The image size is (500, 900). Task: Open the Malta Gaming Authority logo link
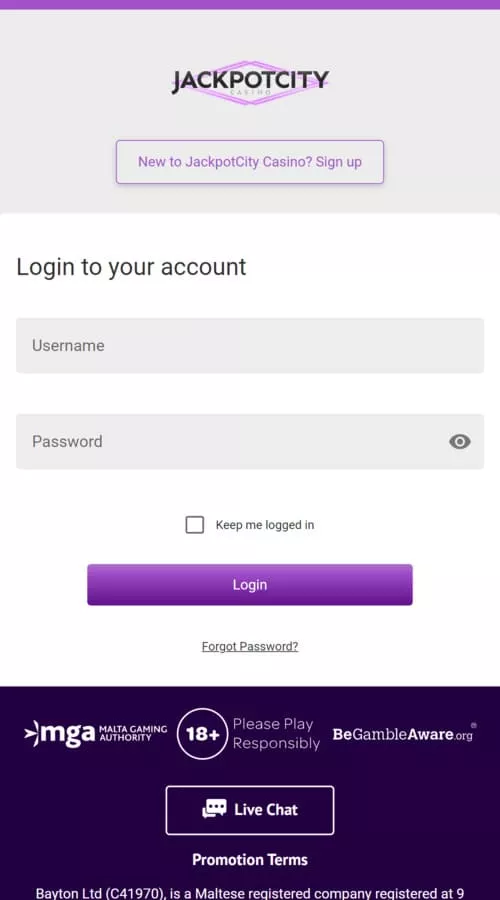[x=95, y=734]
